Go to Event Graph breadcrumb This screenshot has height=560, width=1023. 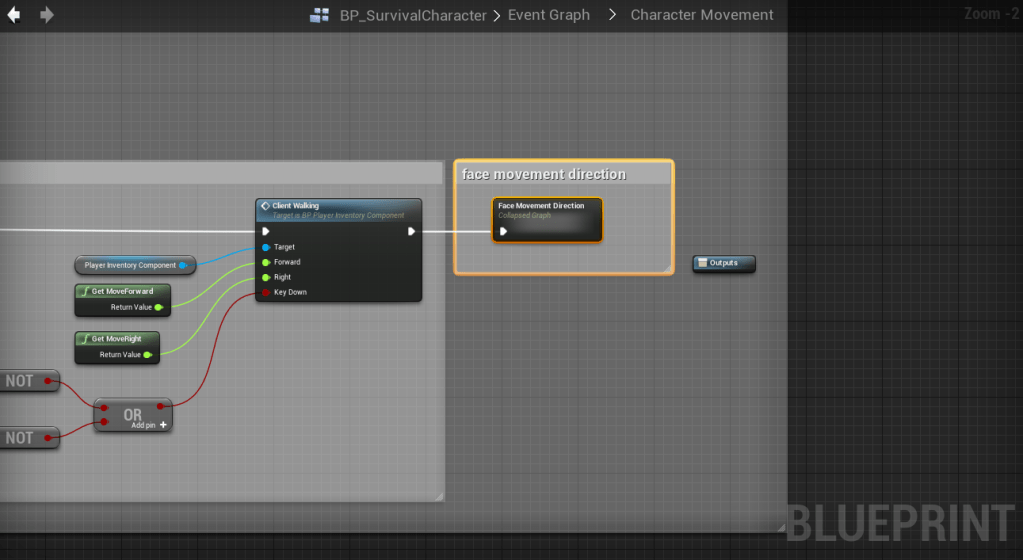(x=549, y=14)
